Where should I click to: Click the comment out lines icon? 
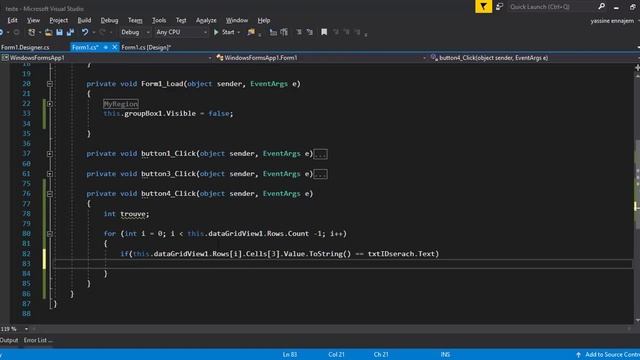[299, 32]
